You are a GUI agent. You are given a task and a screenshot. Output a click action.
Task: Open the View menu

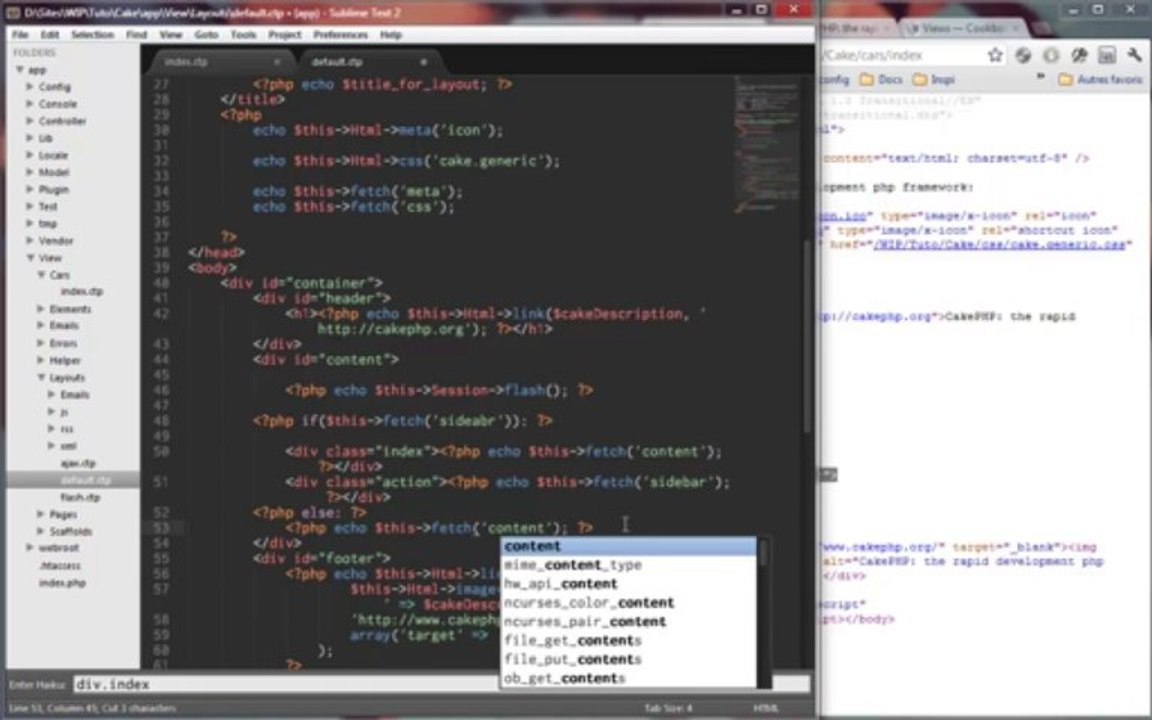point(170,35)
